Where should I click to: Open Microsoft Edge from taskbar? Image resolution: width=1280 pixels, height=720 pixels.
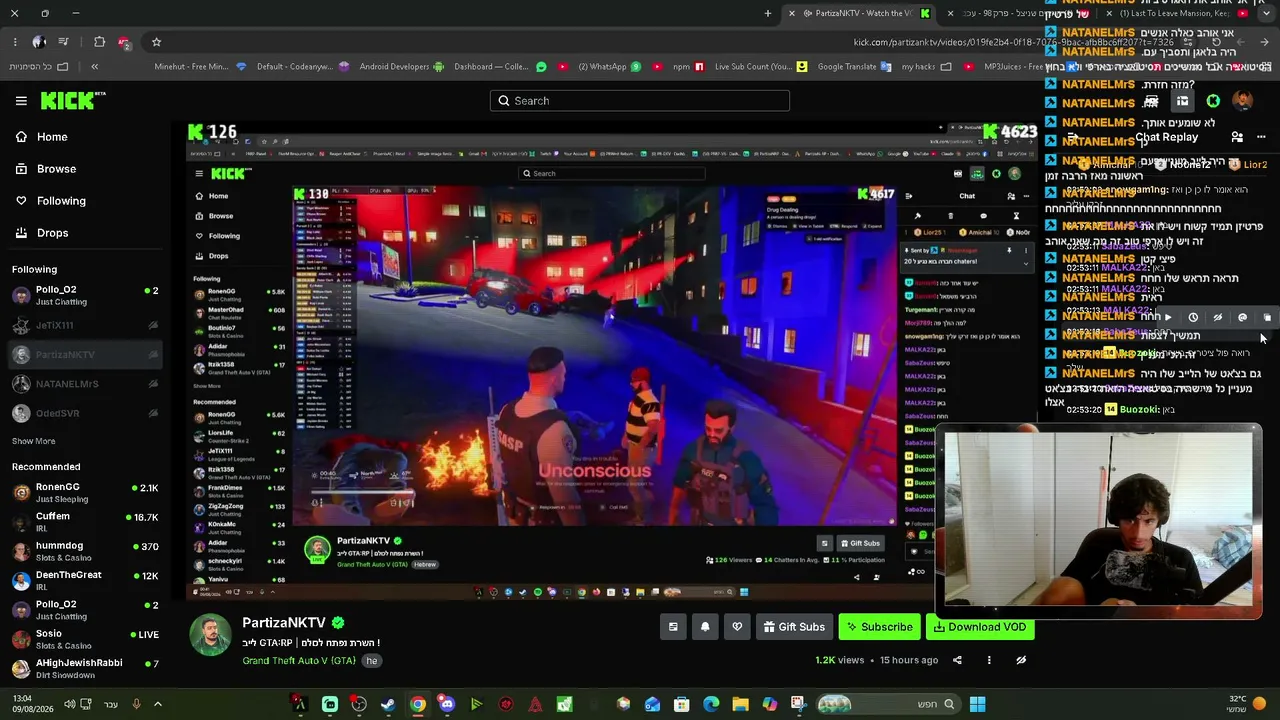(x=711, y=704)
